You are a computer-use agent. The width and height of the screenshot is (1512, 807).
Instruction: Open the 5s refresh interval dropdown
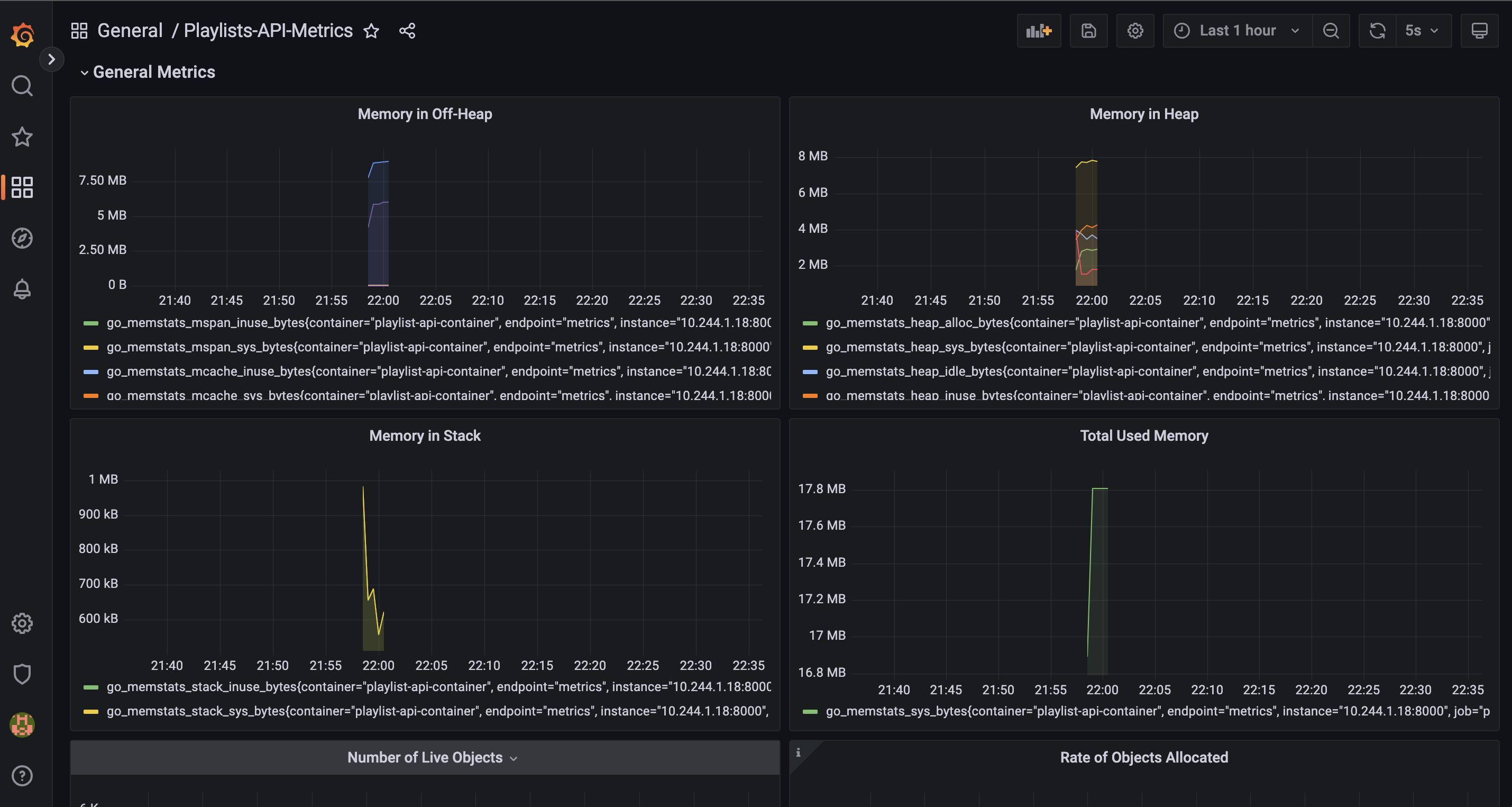1421,31
